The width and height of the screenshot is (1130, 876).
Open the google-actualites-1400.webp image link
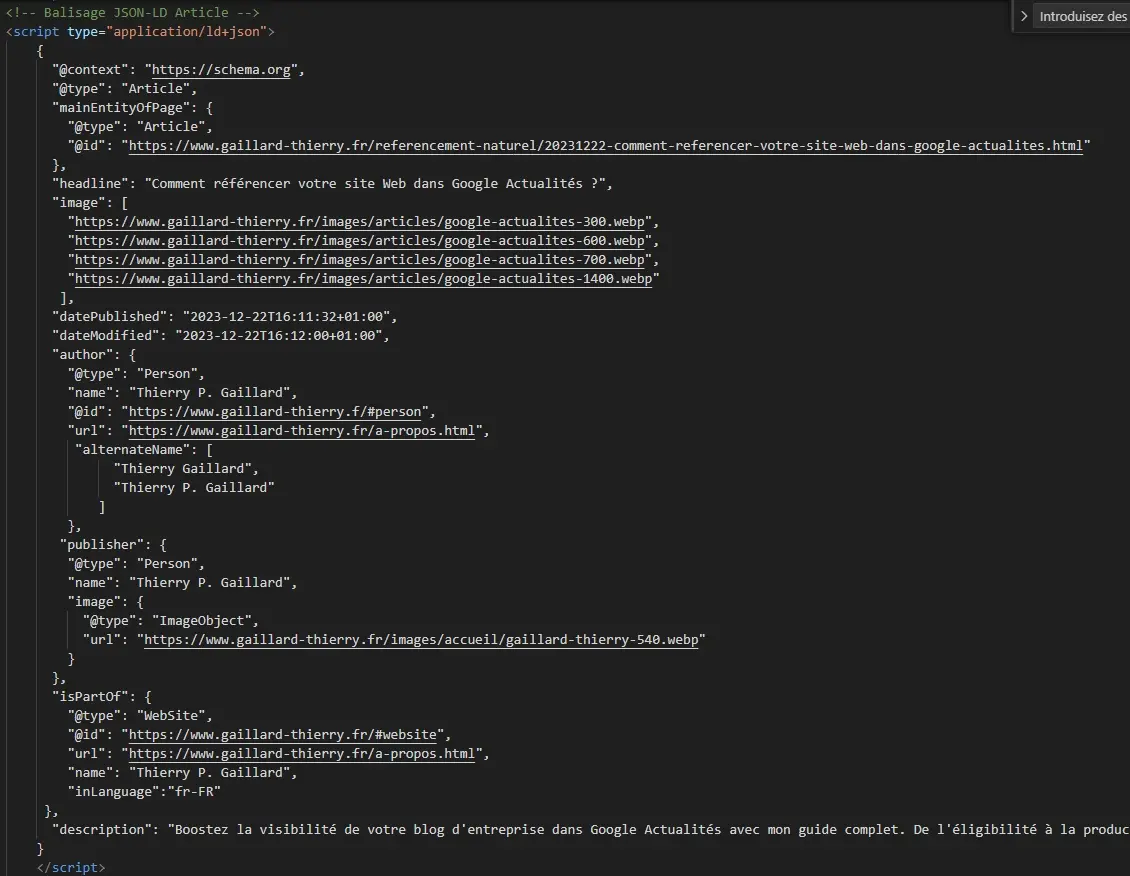[363, 279]
